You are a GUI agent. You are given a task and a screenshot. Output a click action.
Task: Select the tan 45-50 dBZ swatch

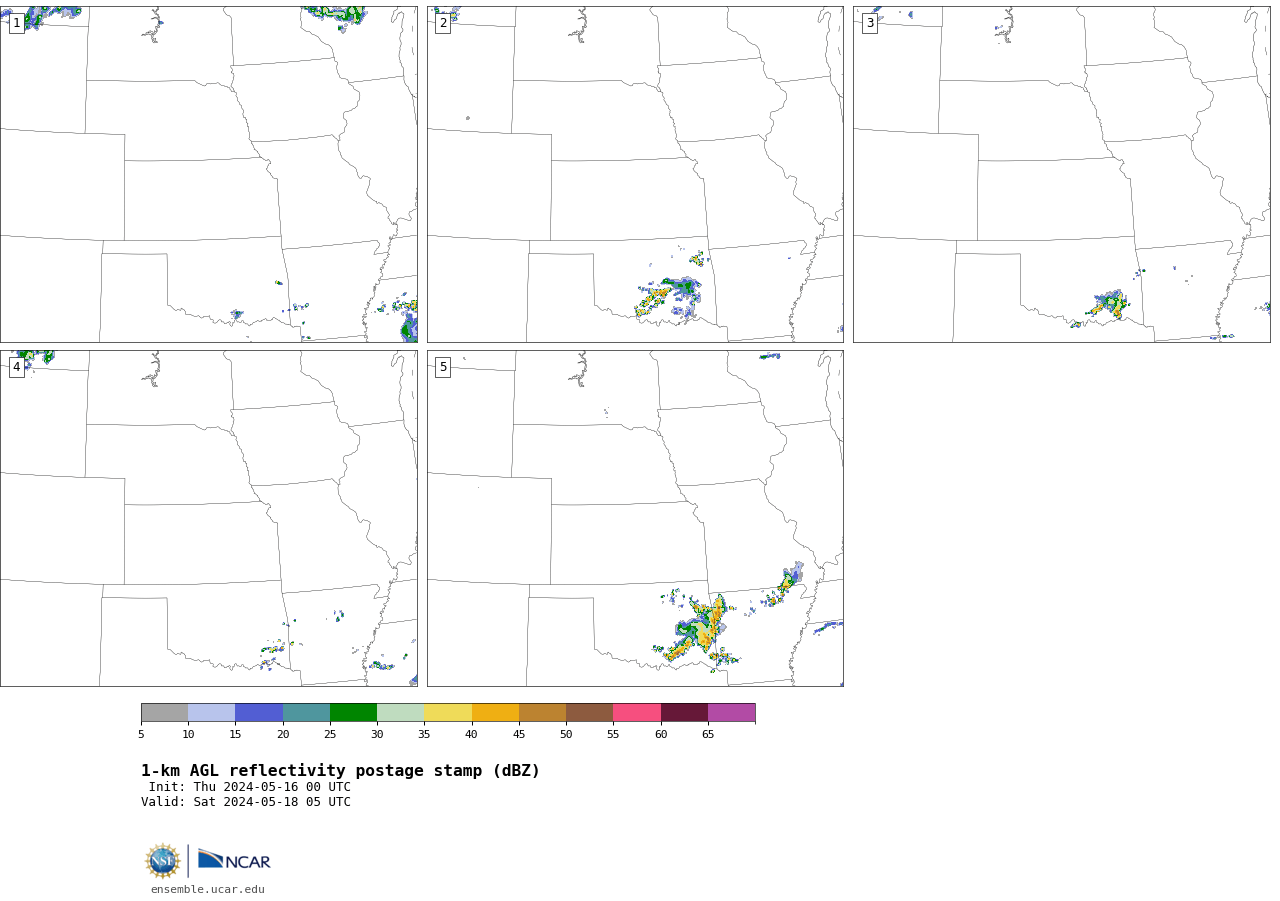coord(542,713)
